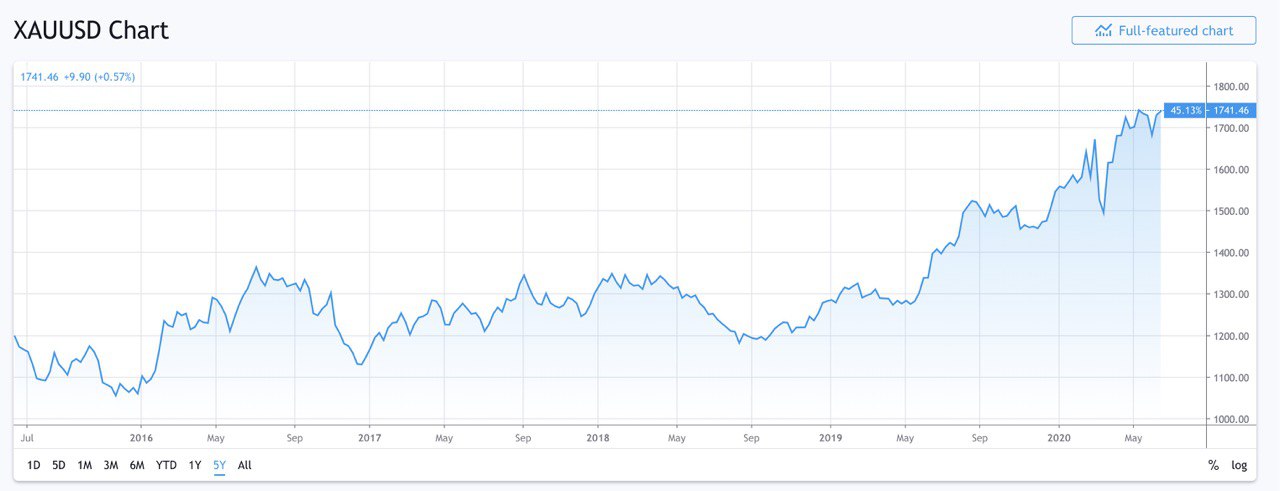Select the 1Y time range
The width and height of the screenshot is (1280, 491).
195,465
